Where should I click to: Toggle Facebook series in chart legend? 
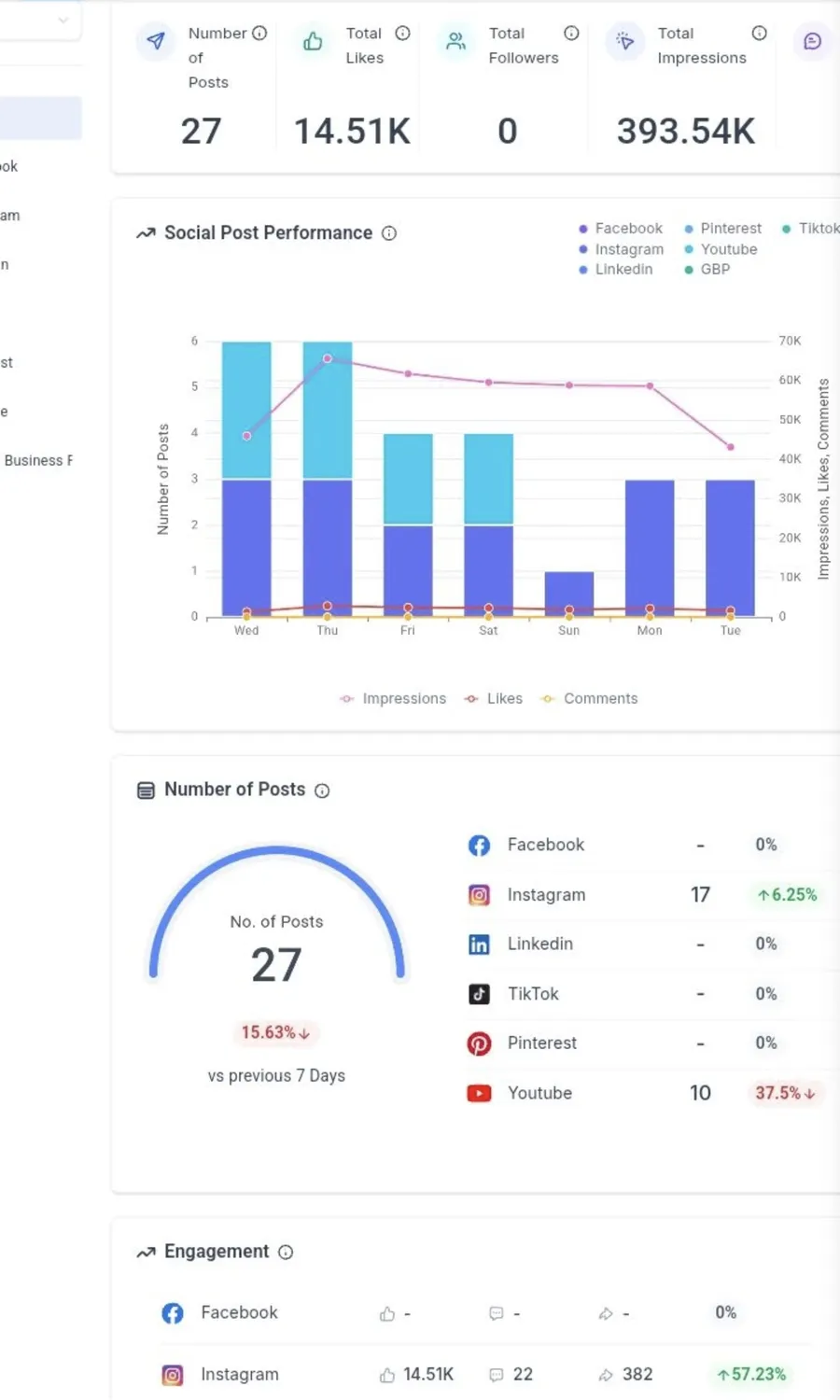[621, 229]
